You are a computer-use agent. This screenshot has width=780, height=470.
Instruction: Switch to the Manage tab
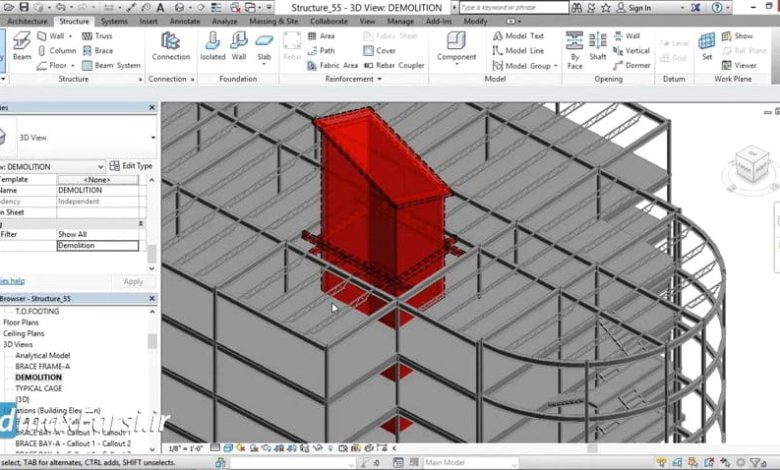400,21
